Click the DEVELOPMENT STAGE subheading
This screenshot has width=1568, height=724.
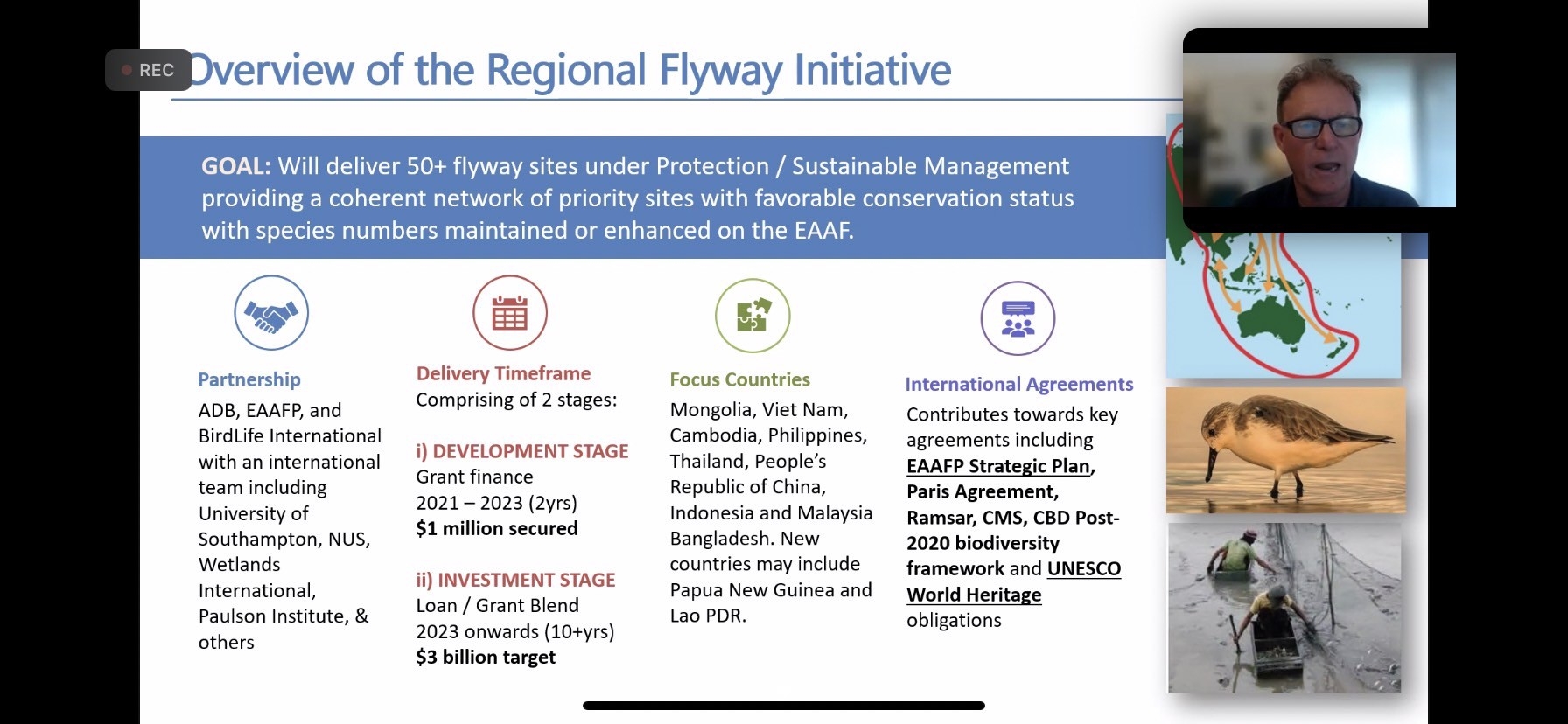point(522,451)
